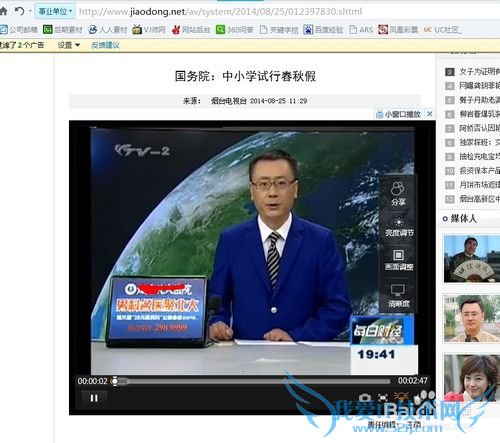Open ranked news item number 6 柳岩
This screenshot has height=443, width=500.
tap(473, 114)
